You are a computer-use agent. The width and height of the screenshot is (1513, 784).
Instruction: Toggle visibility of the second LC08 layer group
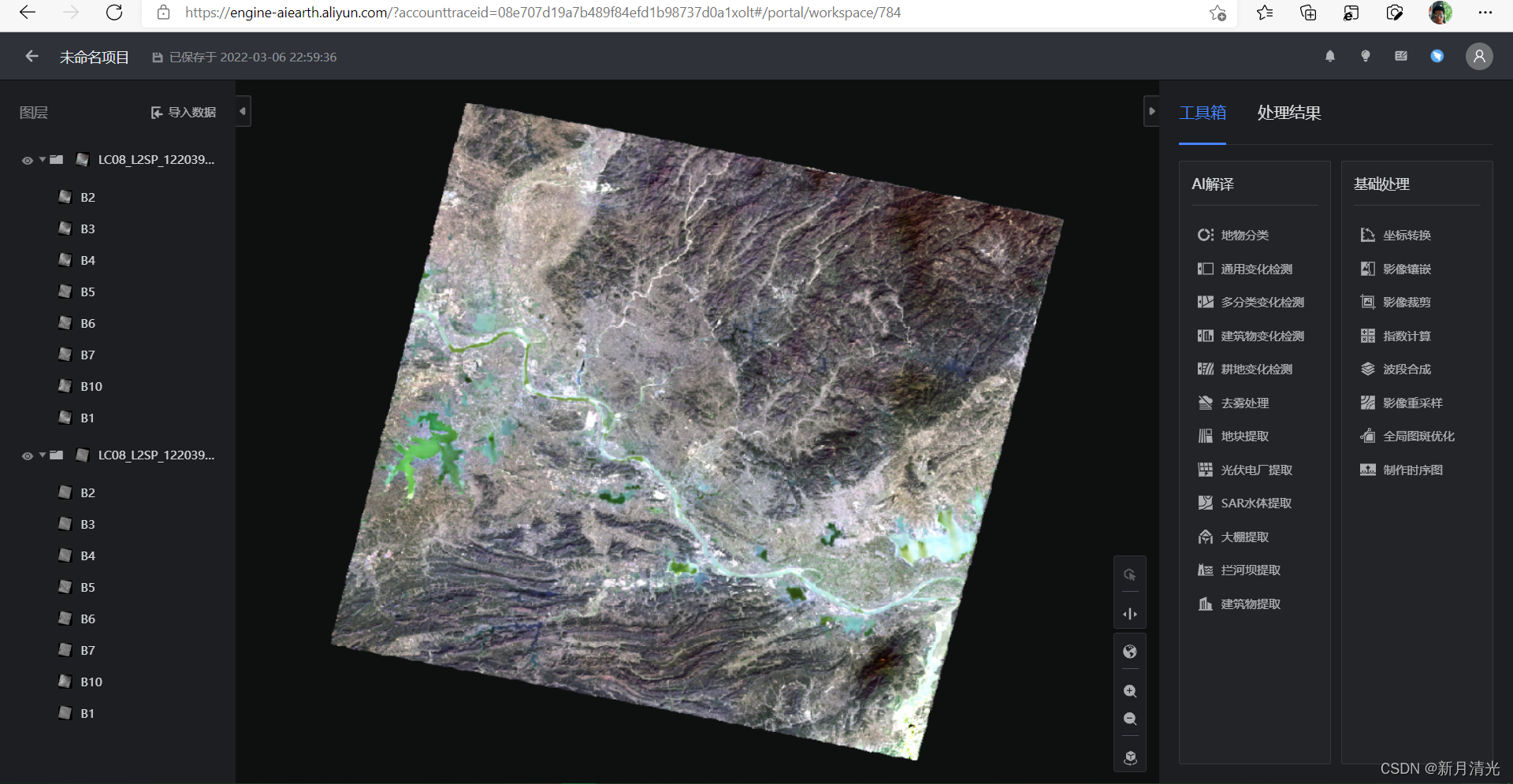[28, 455]
